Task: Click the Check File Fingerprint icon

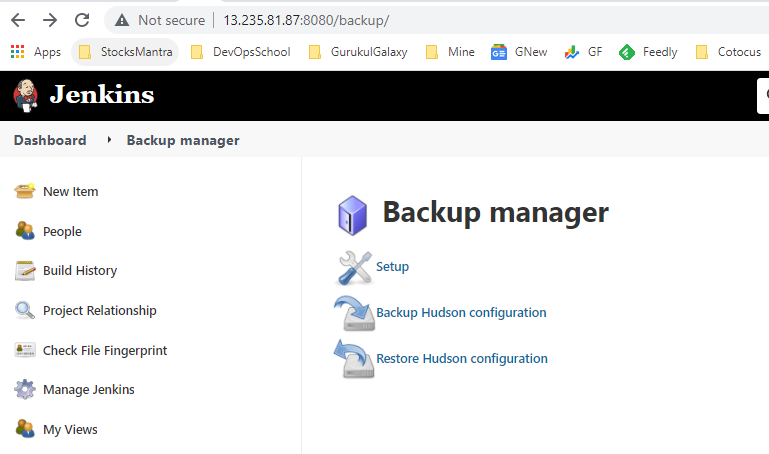Action: pyautogui.click(x=25, y=350)
